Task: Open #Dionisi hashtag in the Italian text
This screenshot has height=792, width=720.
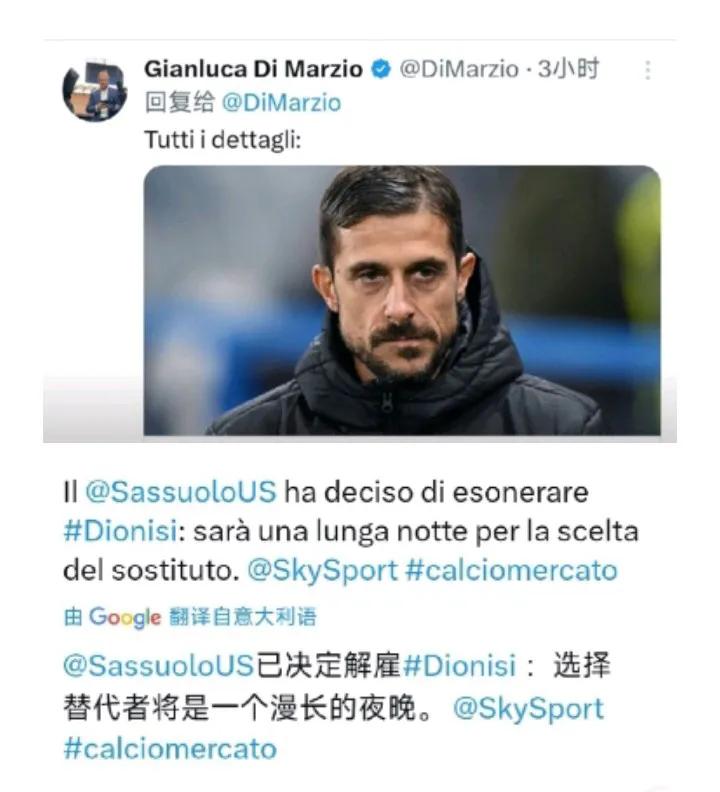Action: [x=120, y=531]
